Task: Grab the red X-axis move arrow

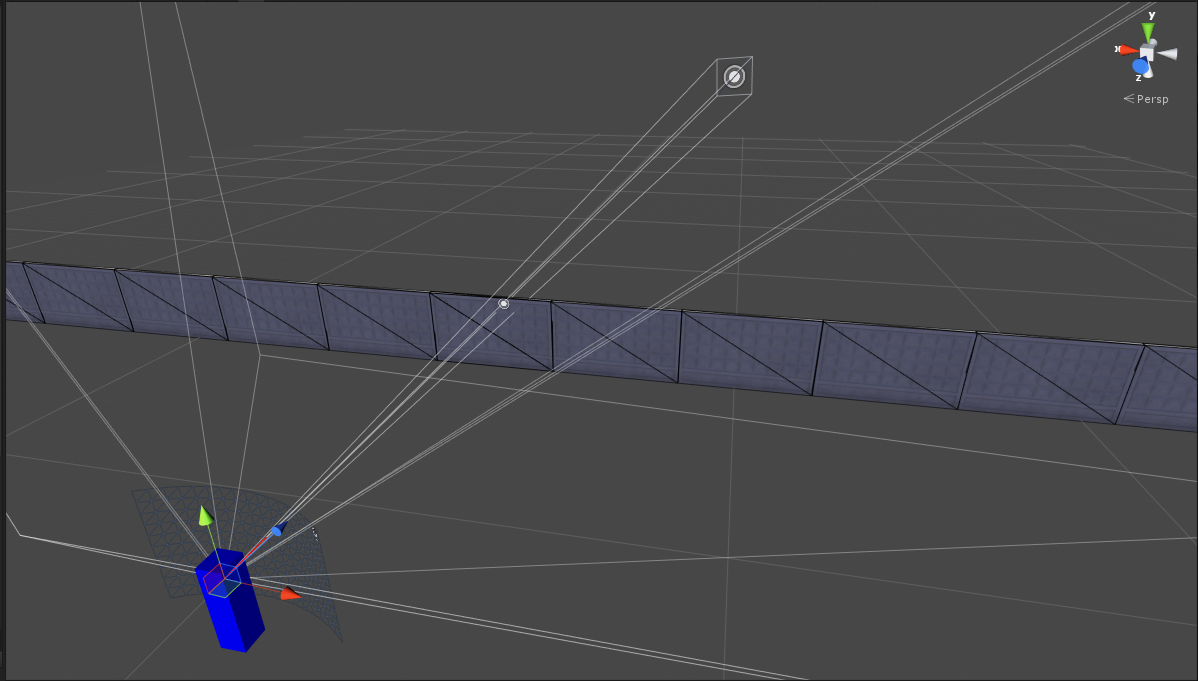Action: [290, 594]
